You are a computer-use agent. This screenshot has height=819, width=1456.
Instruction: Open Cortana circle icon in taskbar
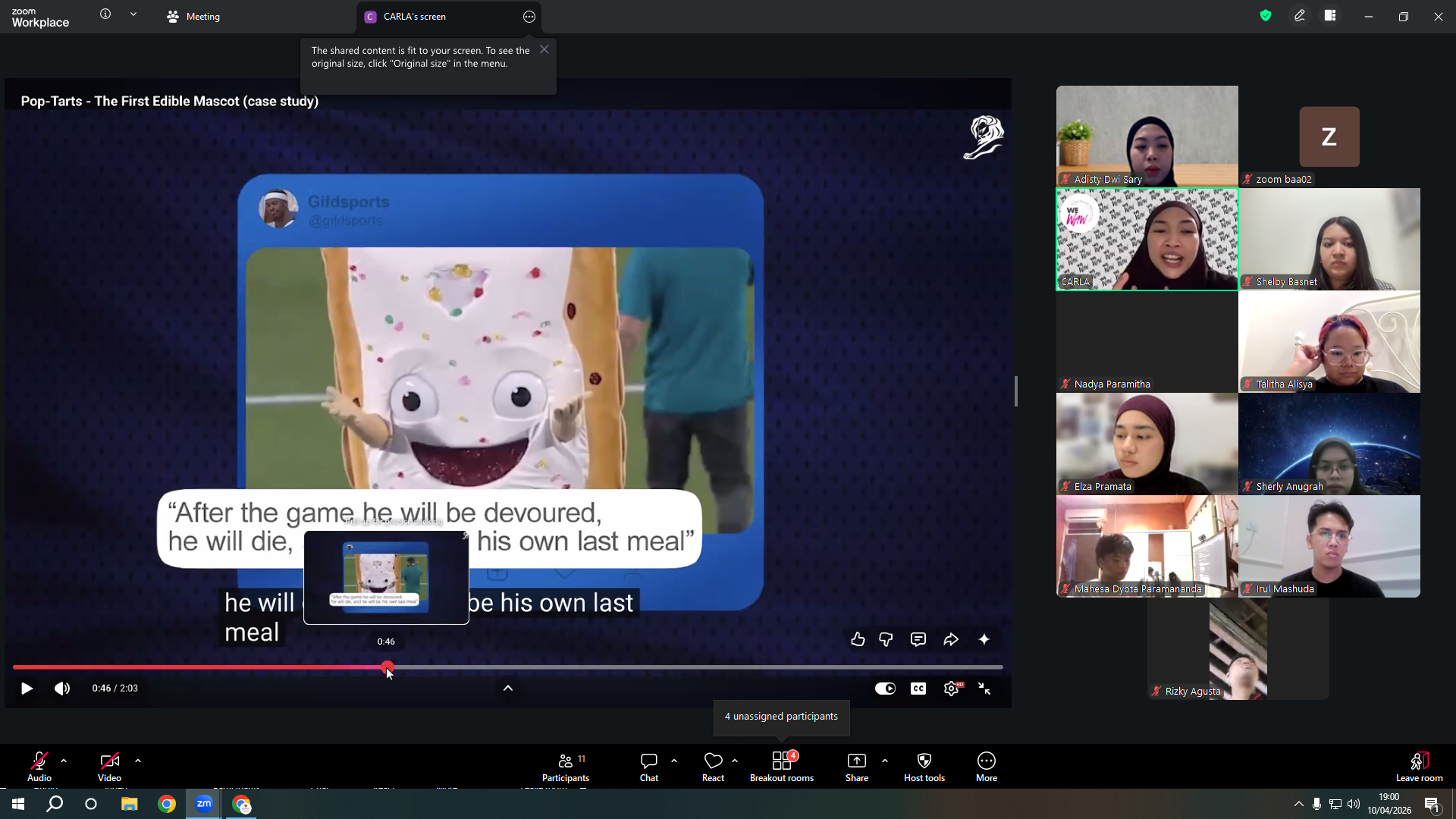(x=91, y=804)
